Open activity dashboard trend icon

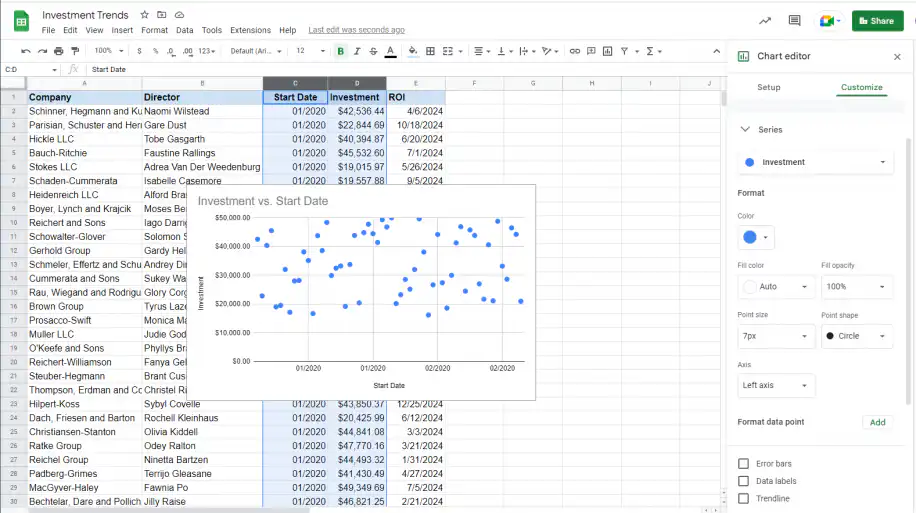(765, 20)
